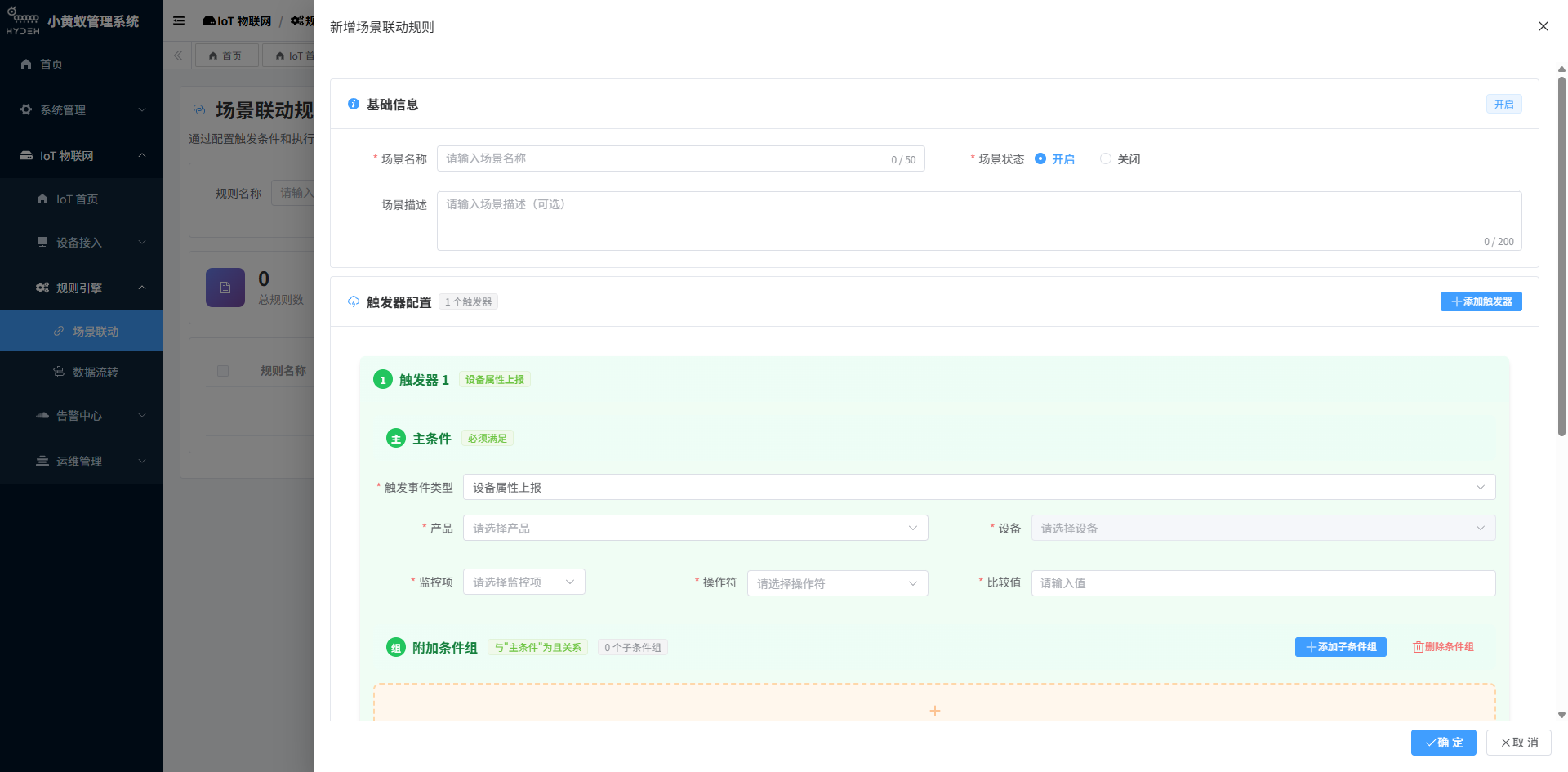Screen dimensions: 1568x772
Task: Click the IoT 物联网 breadcrumb
Action: tap(237, 20)
